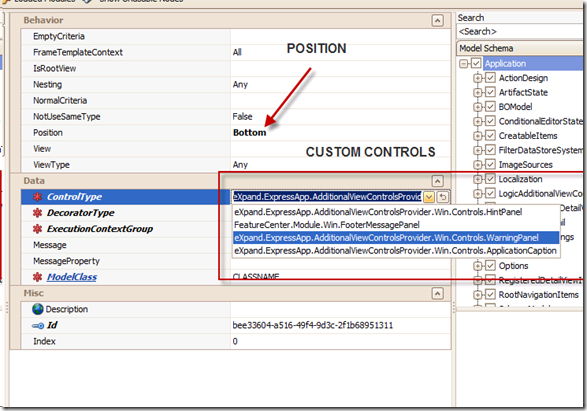The image size is (587, 411).
Task: Click the FrameTemplateContext value All
Action: tap(237, 52)
